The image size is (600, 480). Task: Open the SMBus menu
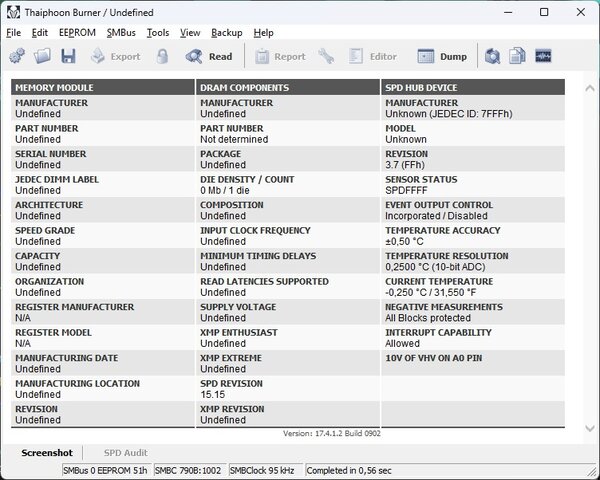coord(121,33)
